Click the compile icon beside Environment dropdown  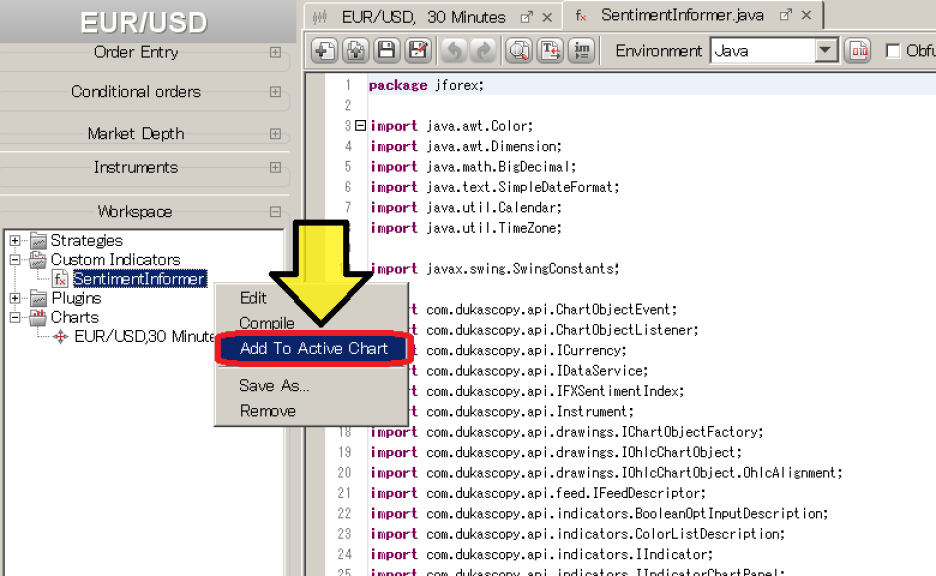click(x=858, y=51)
